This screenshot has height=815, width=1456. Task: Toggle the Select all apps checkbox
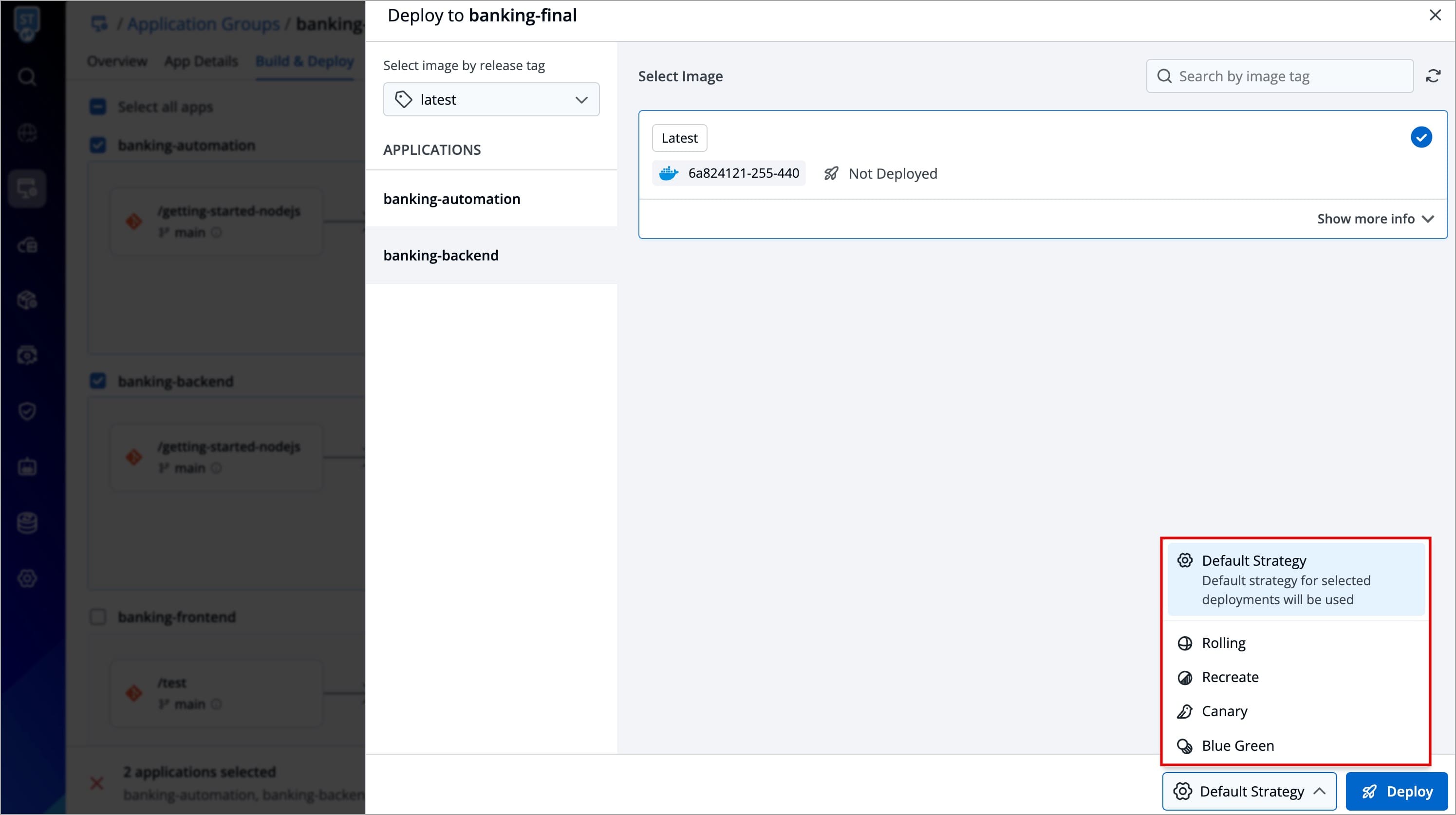click(x=98, y=107)
